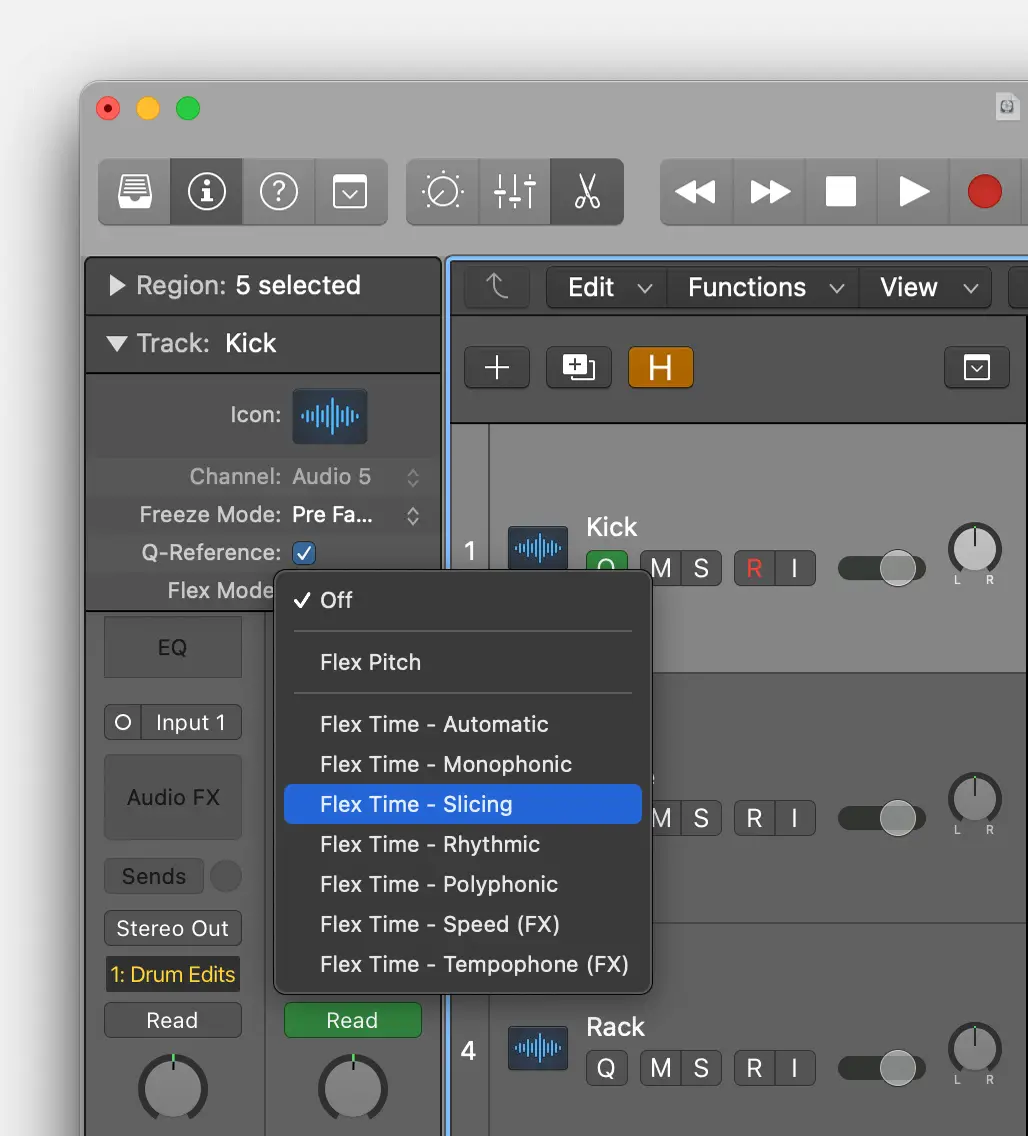
Task: Collapse the Track: Kick section
Action: point(116,343)
